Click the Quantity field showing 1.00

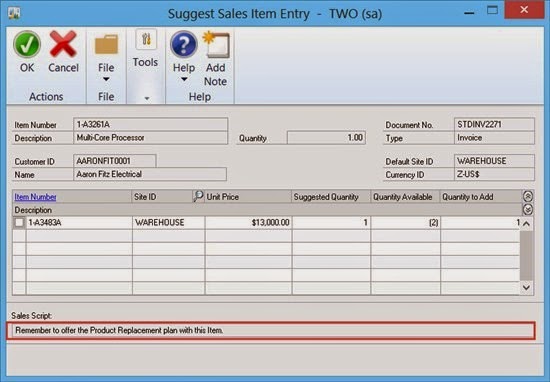[x=326, y=138]
